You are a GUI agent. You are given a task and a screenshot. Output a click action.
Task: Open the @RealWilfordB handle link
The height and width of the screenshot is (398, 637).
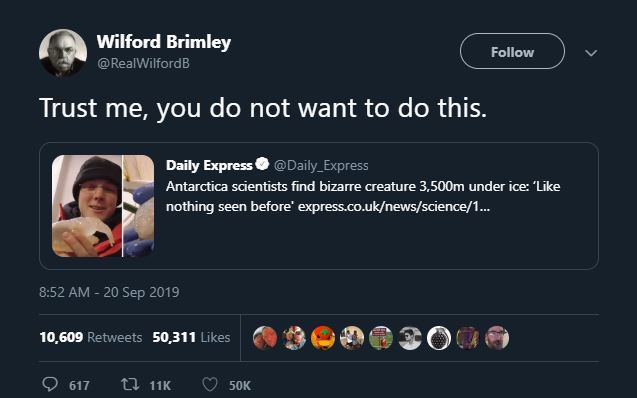(143, 63)
